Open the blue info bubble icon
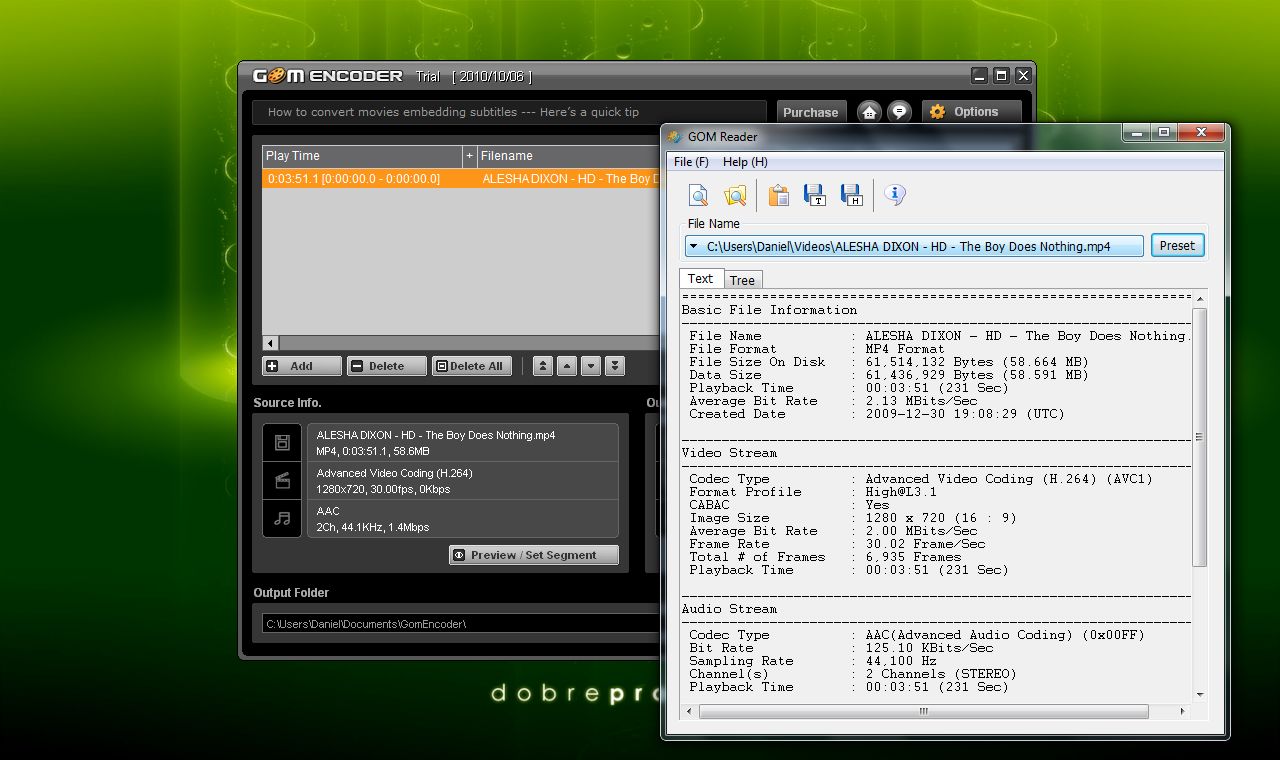 pyautogui.click(x=895, y=195)
